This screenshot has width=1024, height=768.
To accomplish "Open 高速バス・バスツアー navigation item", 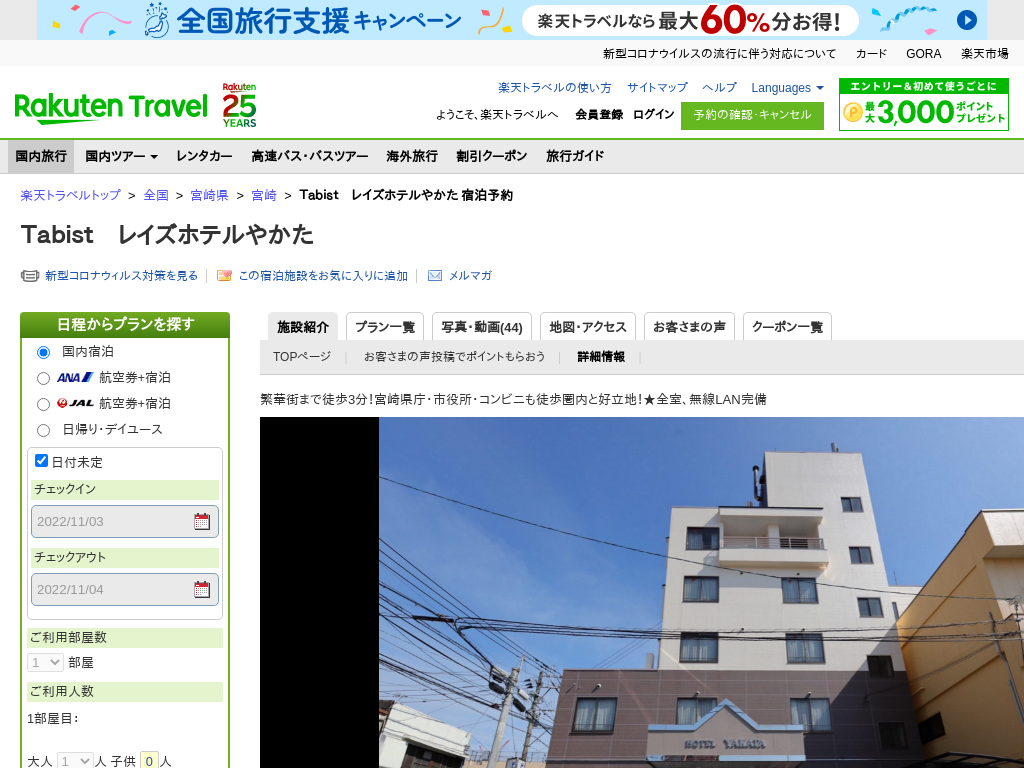I will 310,156.
